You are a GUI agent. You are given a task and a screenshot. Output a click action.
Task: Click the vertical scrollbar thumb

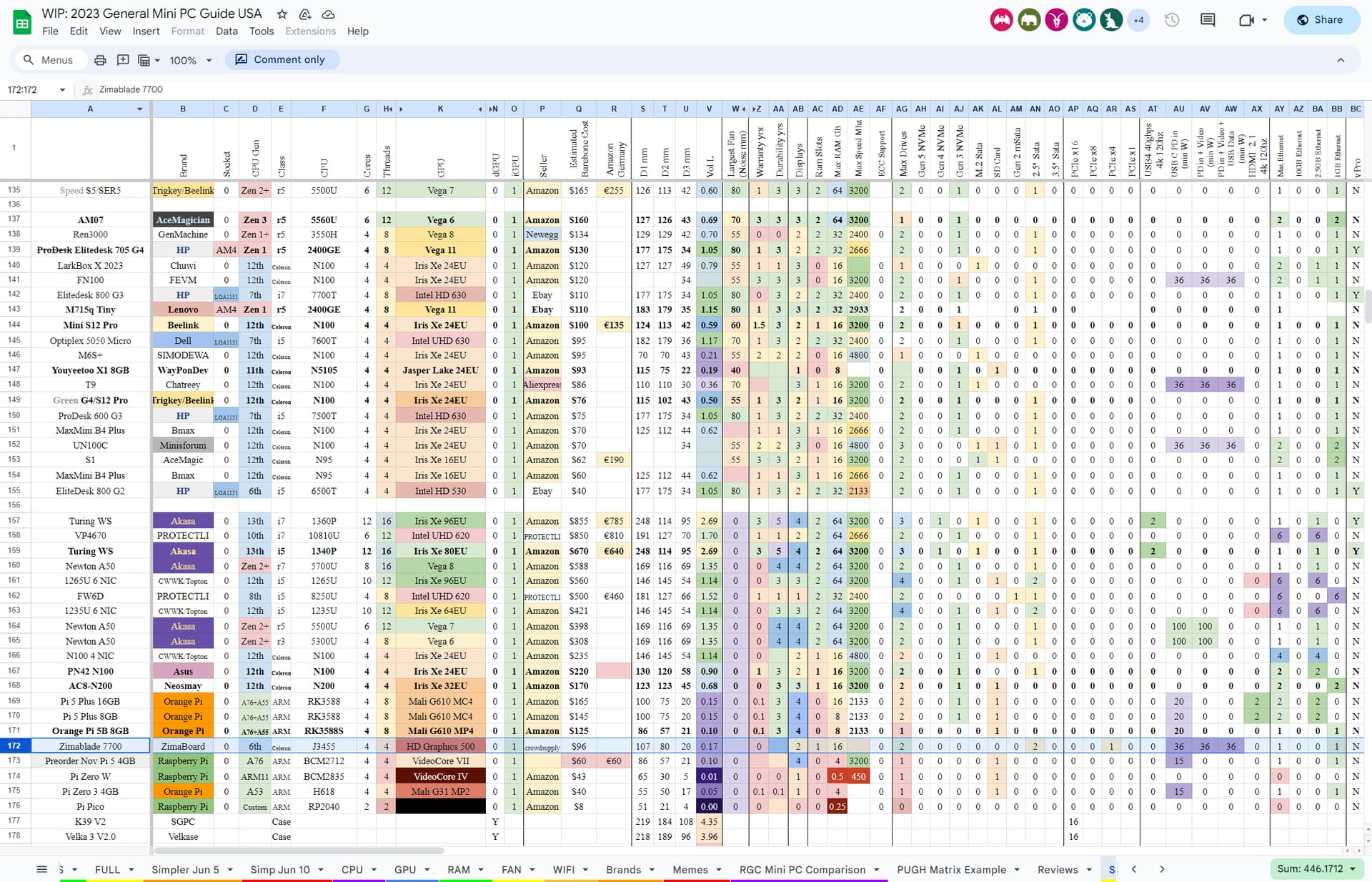1368,306
